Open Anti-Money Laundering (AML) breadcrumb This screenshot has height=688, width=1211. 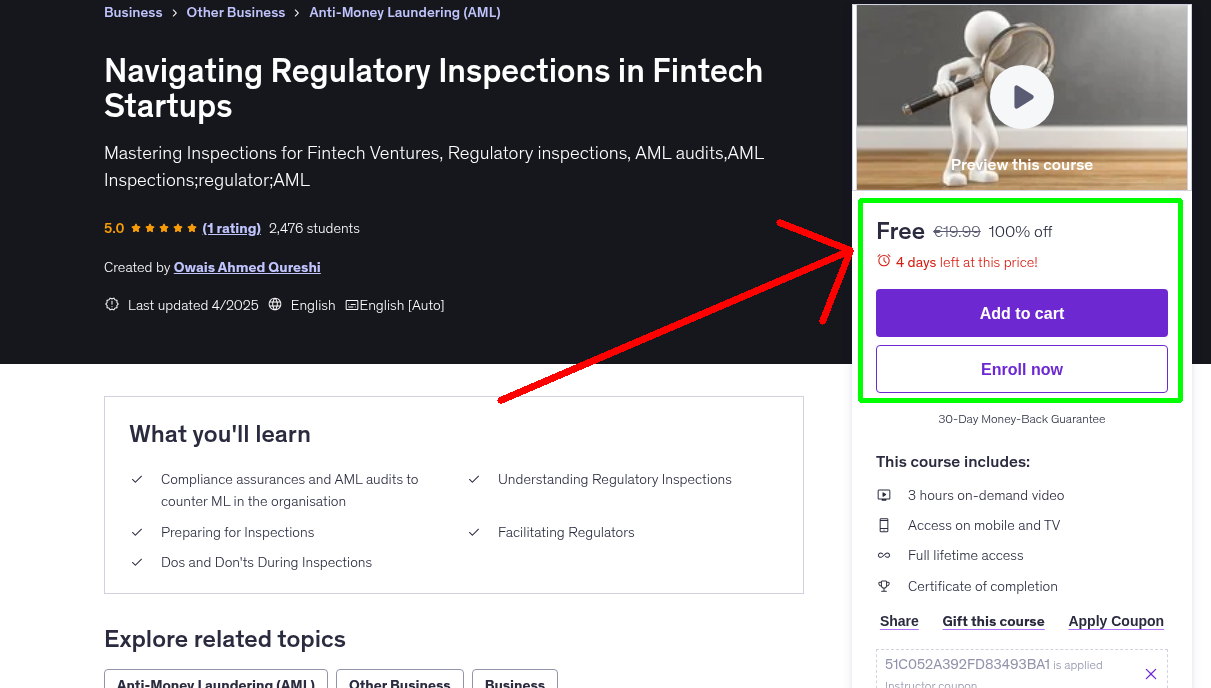tap(405, 13)
